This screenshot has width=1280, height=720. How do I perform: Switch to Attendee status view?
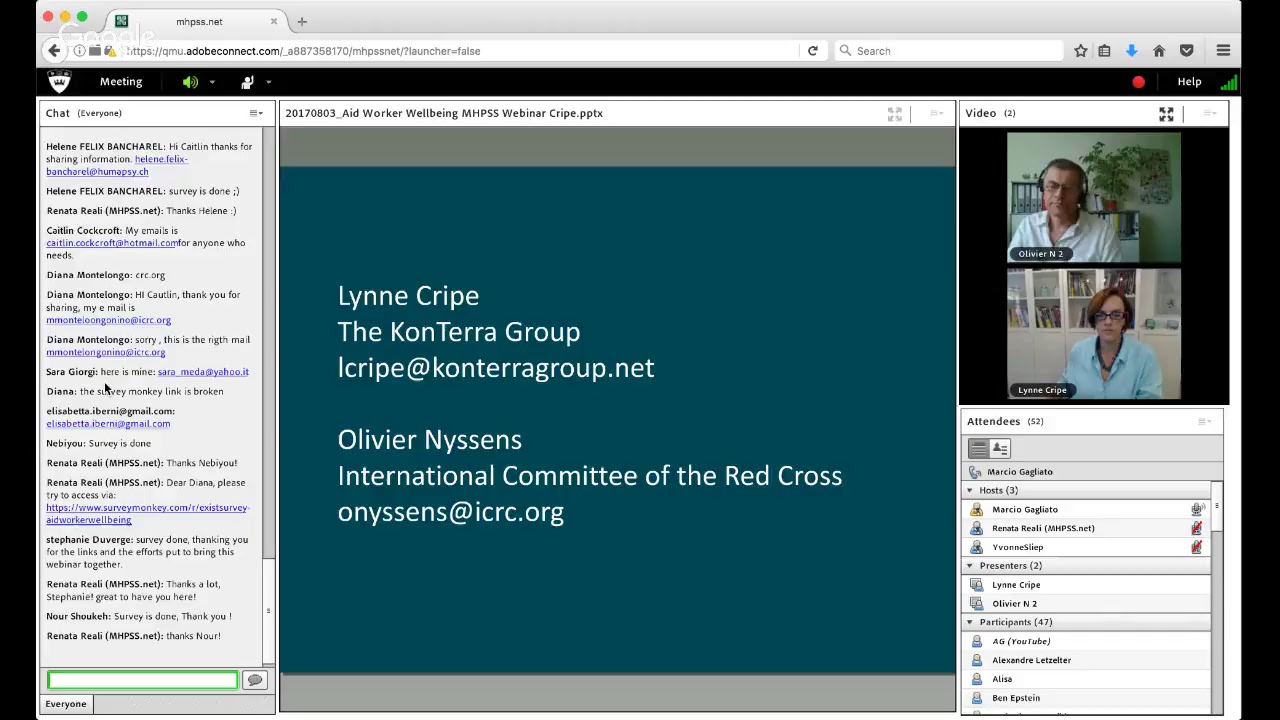(1000, 448)
